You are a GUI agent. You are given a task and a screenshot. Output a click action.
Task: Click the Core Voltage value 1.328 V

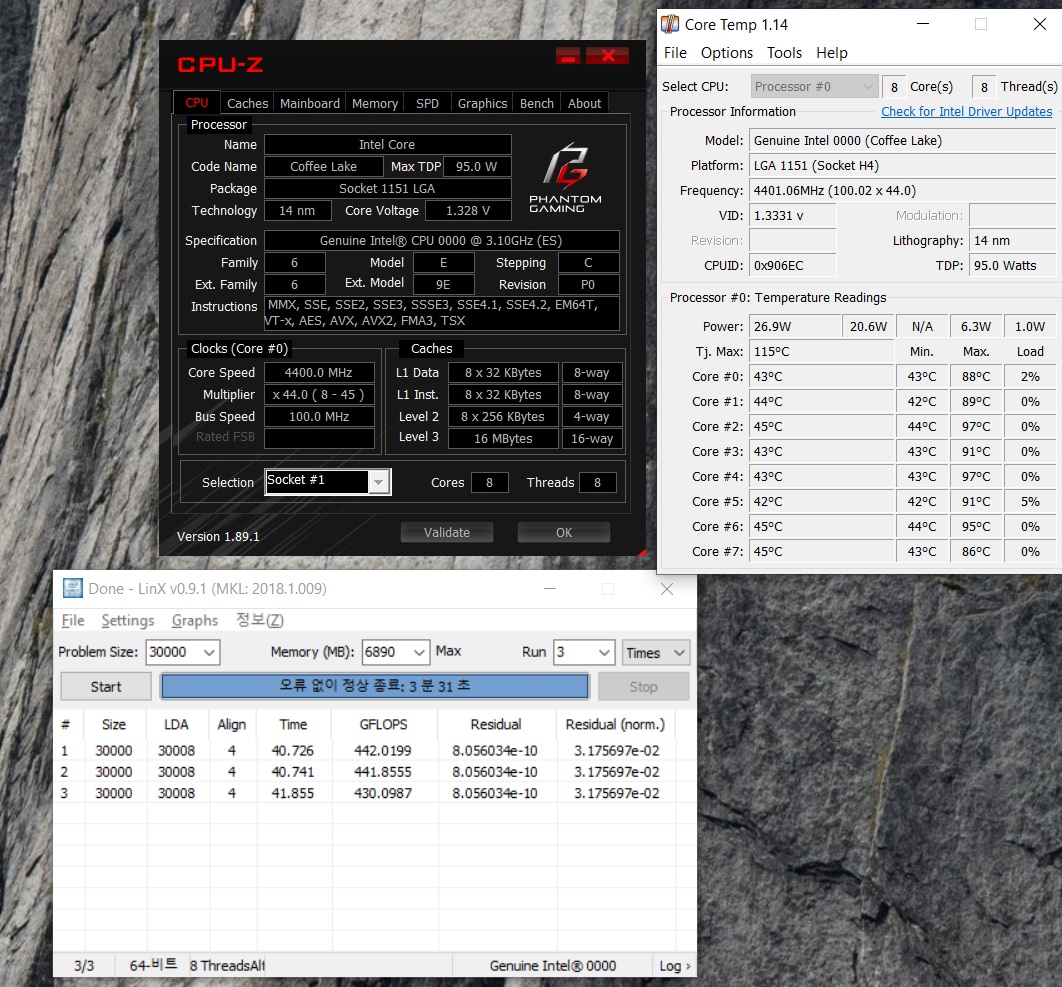468,211
